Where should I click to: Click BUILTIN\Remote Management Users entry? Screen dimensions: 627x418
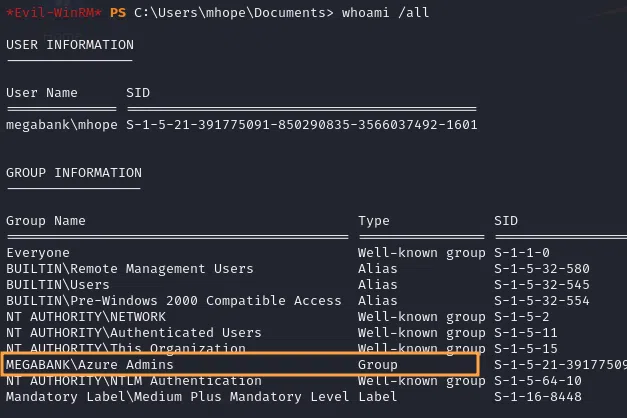[129, 269]
